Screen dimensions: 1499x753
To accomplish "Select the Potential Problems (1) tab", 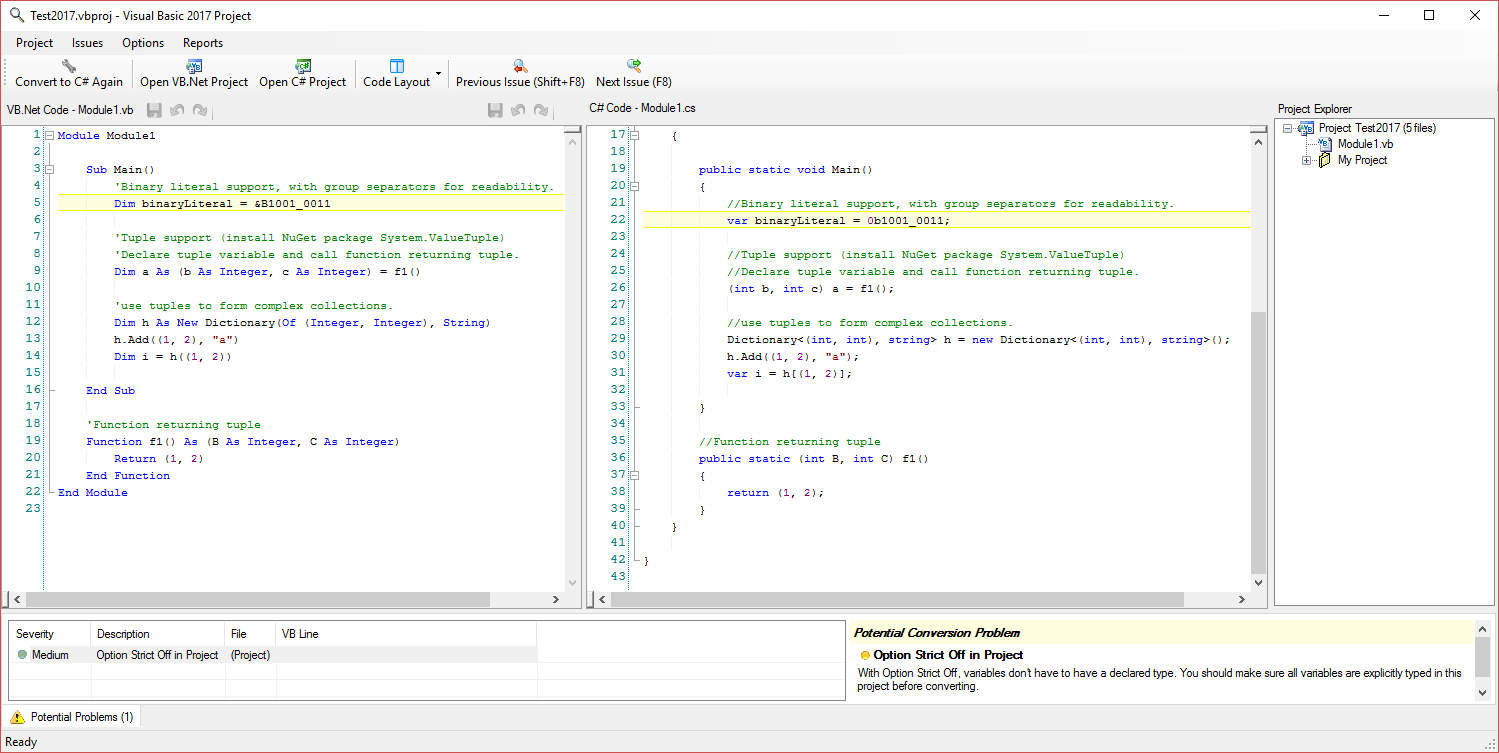I will coord(72,717).
